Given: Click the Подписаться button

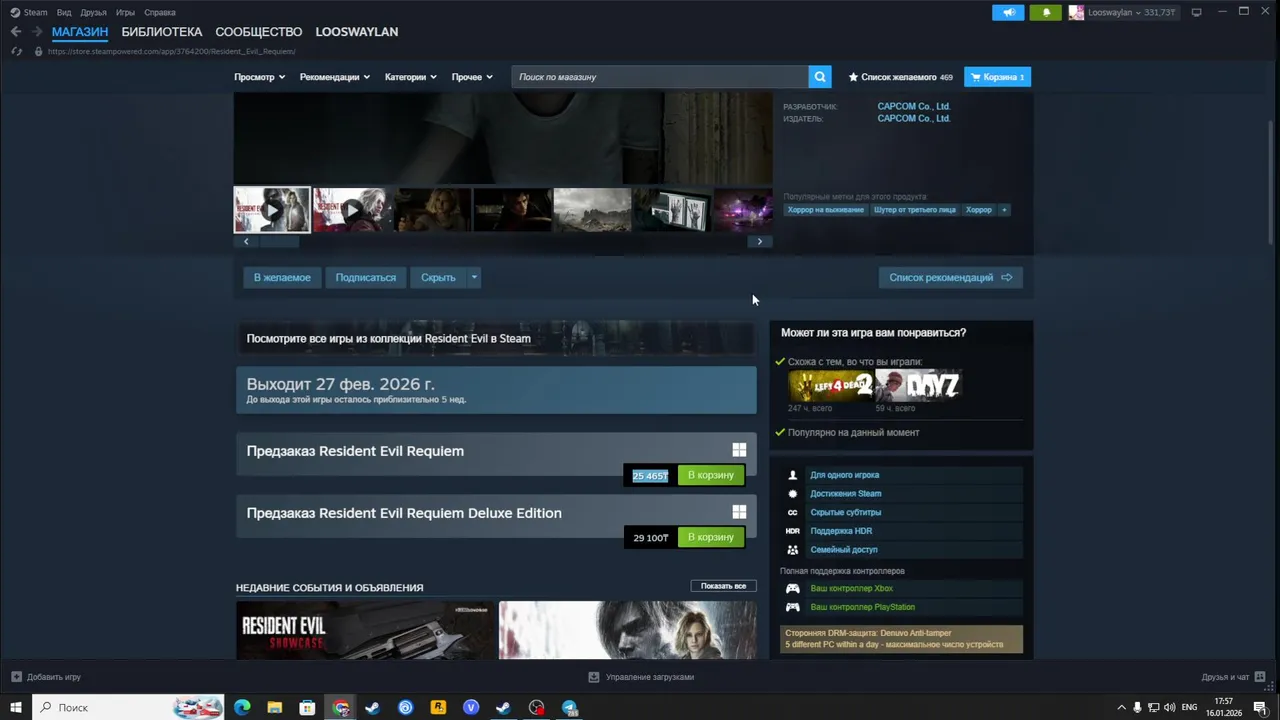Looking at the screenshot, I should (x=366, y=278).
